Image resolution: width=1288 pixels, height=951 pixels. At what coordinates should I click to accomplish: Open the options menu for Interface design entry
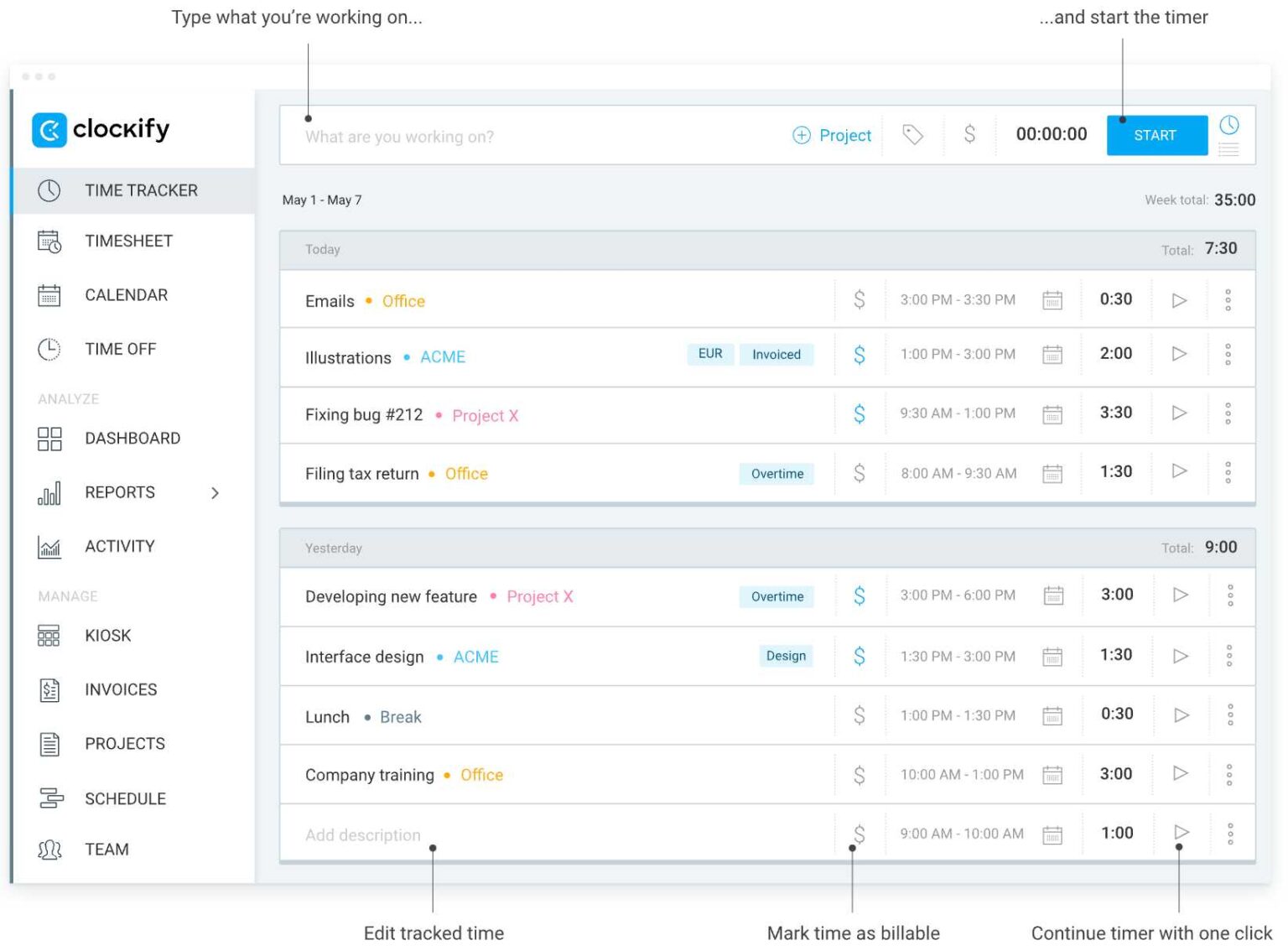point(1230,656)
